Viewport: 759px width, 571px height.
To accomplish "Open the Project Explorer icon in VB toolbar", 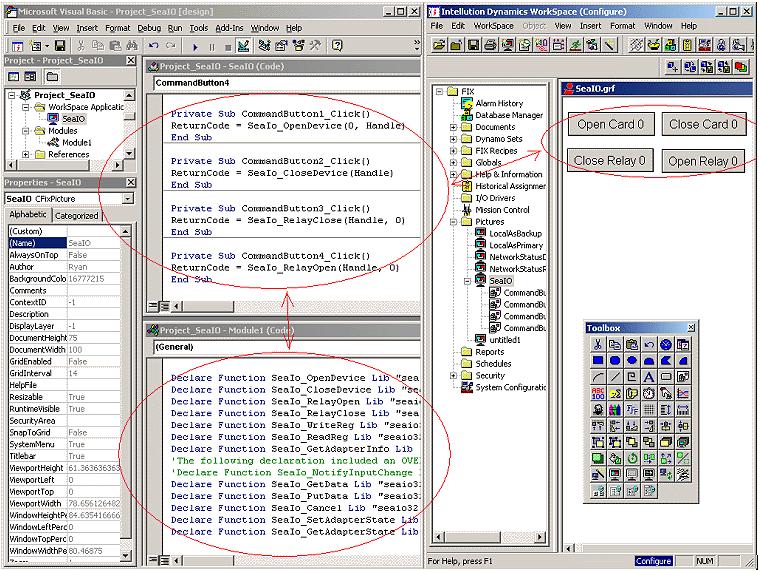I will [x=264, y=46].
